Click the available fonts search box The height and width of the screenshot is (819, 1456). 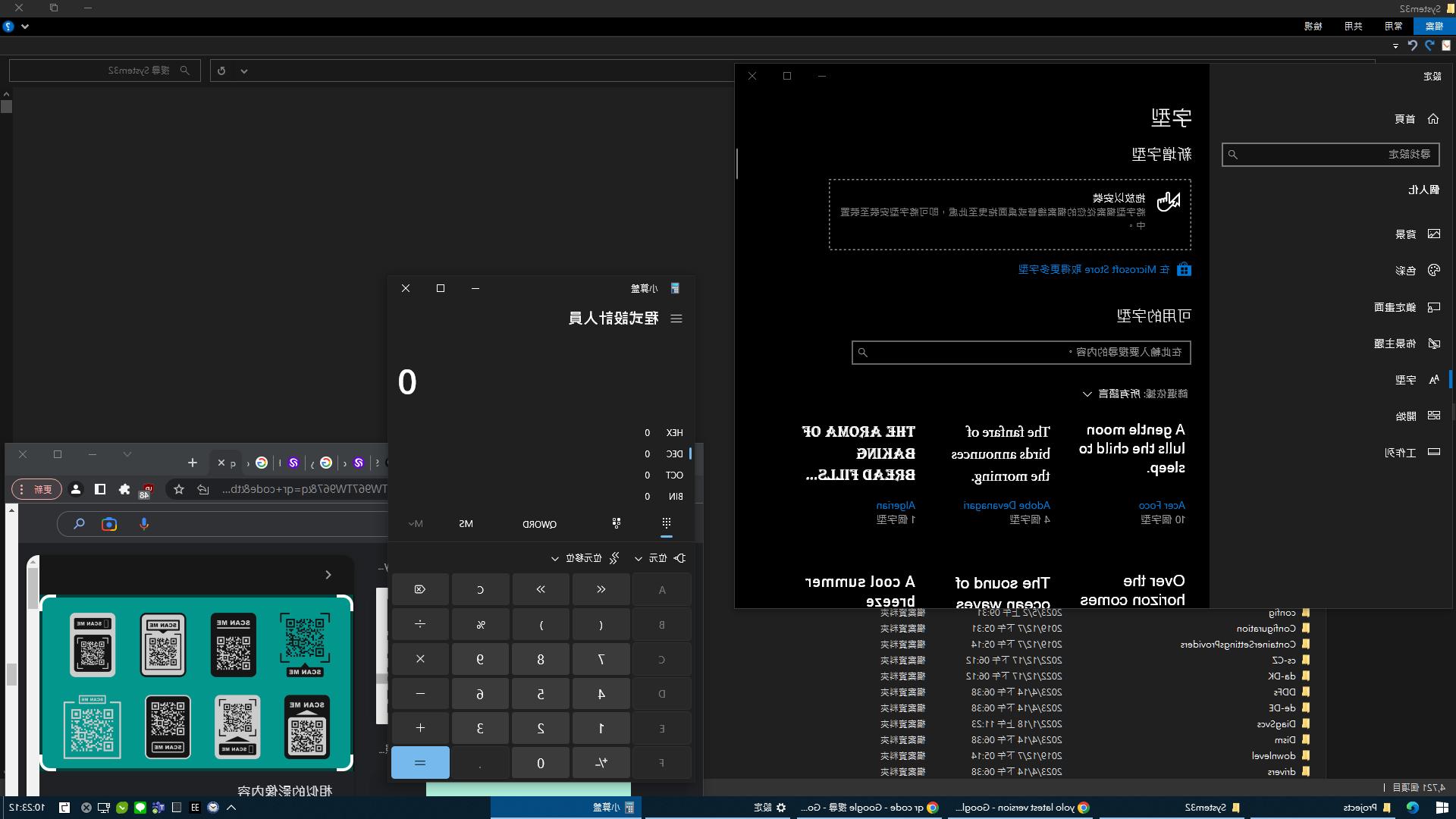(1021, 353)
